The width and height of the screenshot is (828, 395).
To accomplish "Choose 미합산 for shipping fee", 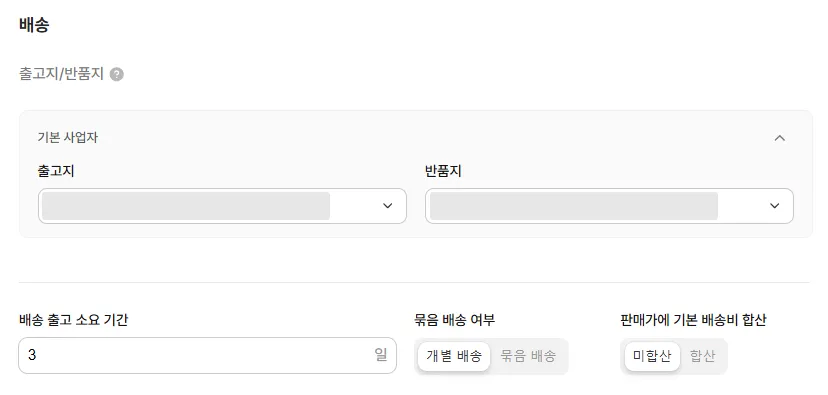I will [652, 356].
